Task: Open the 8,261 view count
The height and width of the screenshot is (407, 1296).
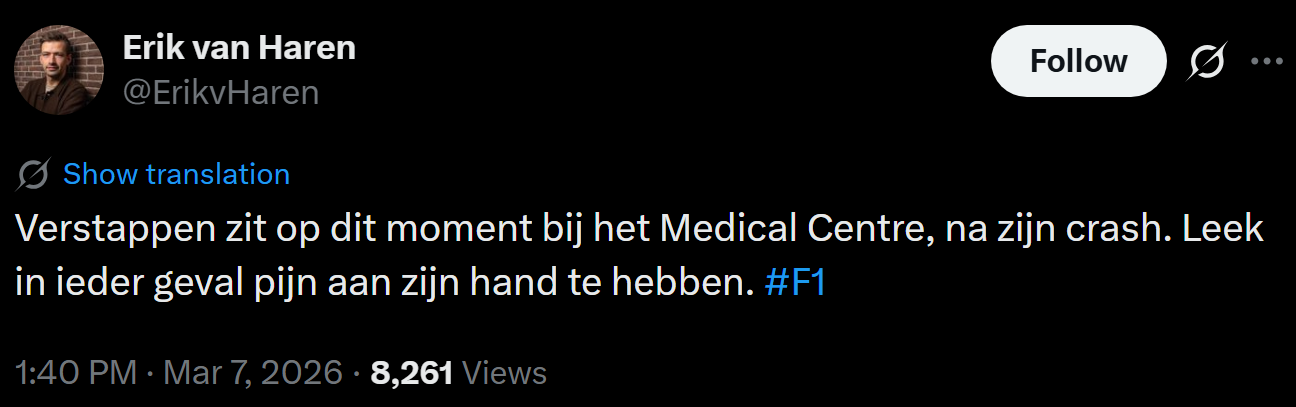Action: coord(412,373)
